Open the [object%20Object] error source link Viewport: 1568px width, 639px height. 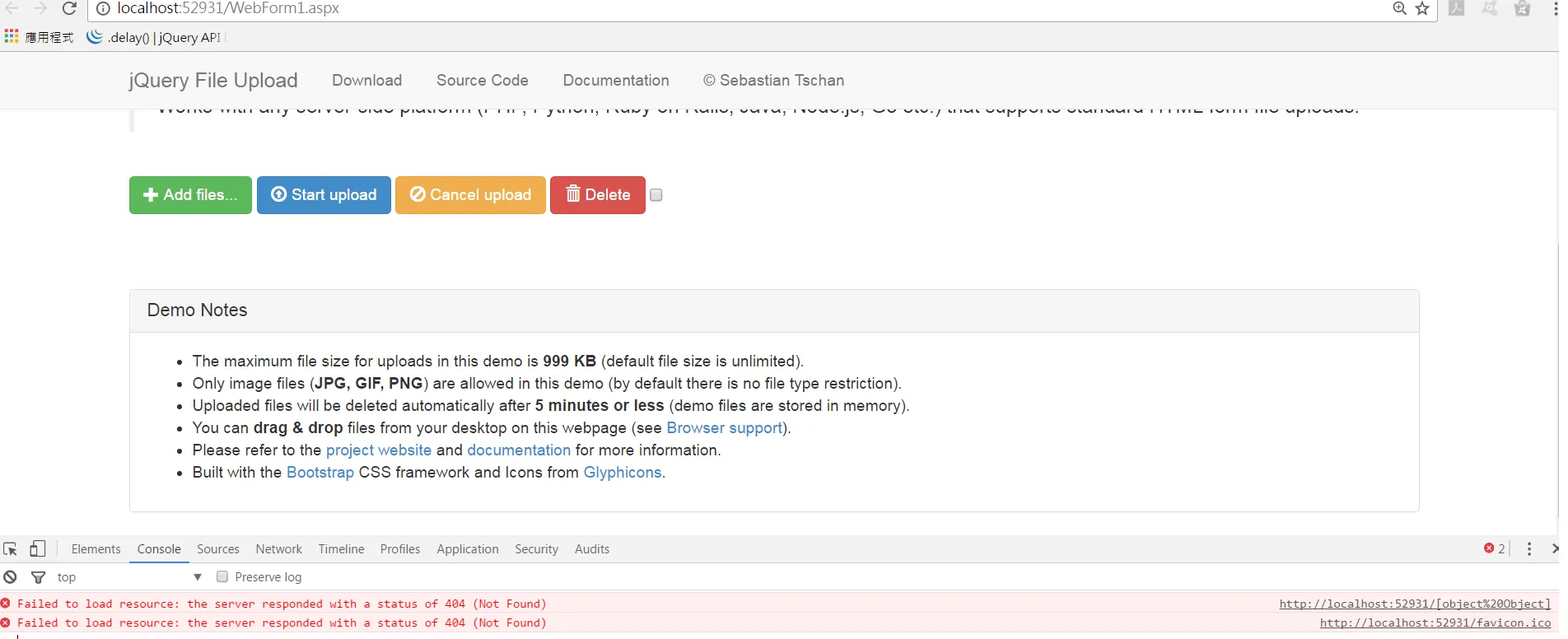coord(1415,604)
